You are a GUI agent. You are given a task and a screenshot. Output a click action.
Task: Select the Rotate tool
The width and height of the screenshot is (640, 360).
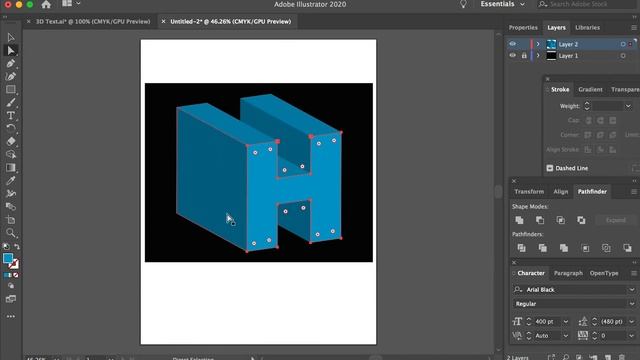coord(11,129)
